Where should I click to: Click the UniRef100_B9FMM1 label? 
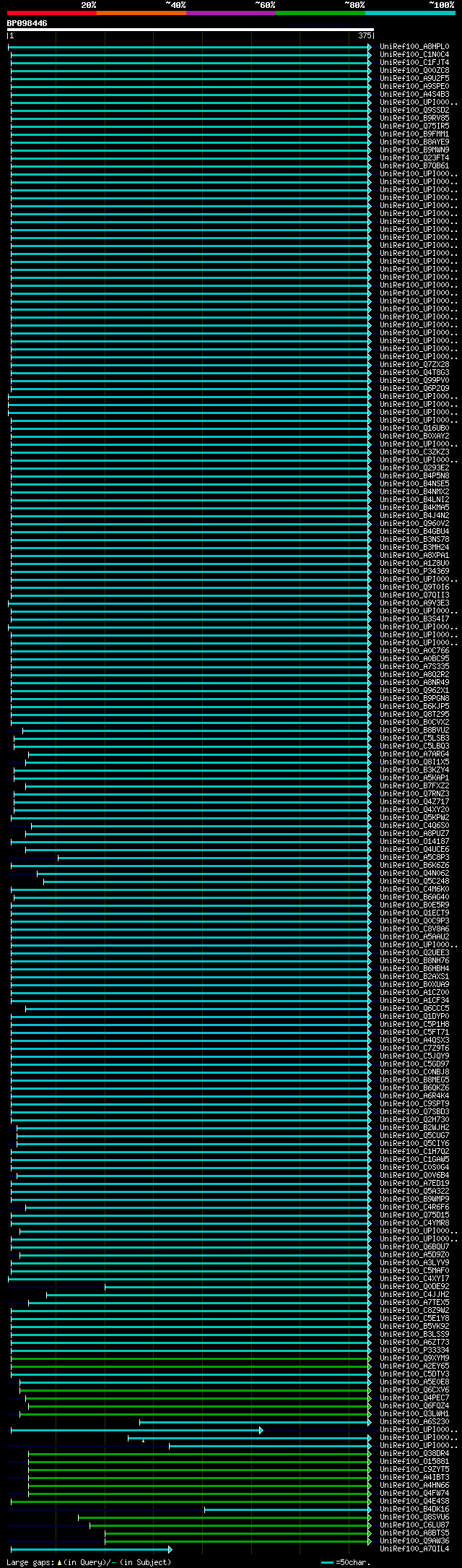414,134
